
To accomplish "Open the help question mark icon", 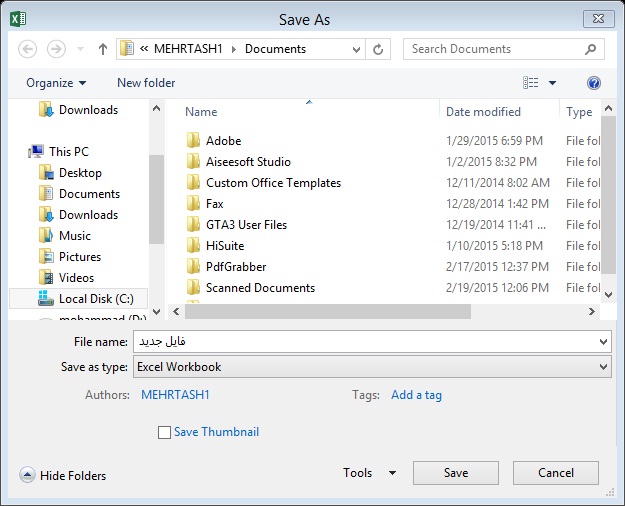I will [x=594, y=83].
